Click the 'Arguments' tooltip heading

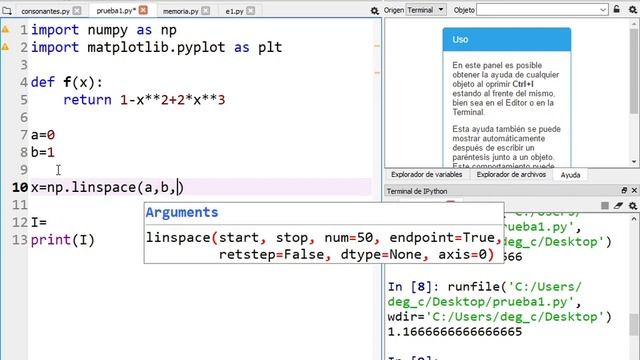[x=182, y=212]
